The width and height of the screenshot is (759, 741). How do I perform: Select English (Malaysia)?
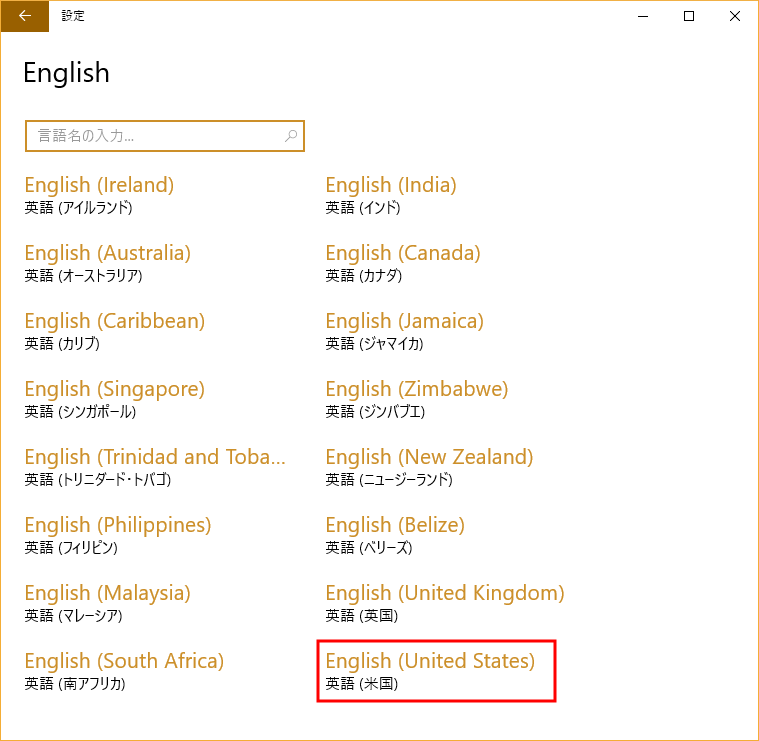pyautogui.click(x=107, y=603)
